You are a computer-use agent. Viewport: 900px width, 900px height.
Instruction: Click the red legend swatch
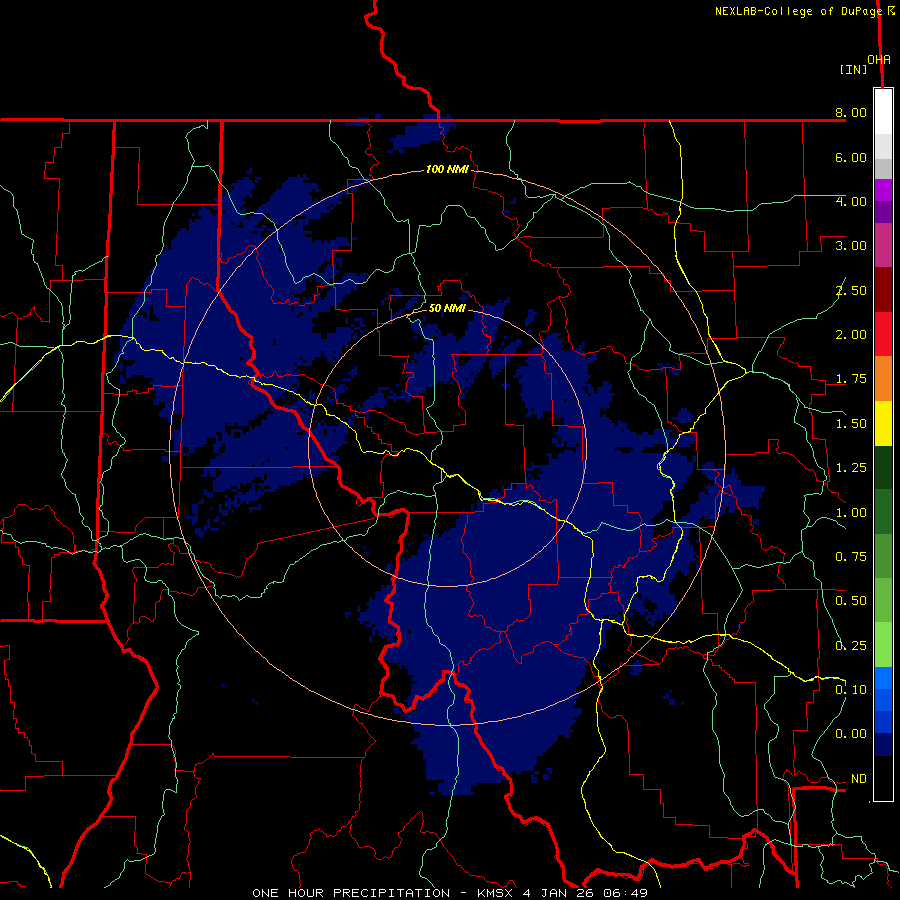883,334
